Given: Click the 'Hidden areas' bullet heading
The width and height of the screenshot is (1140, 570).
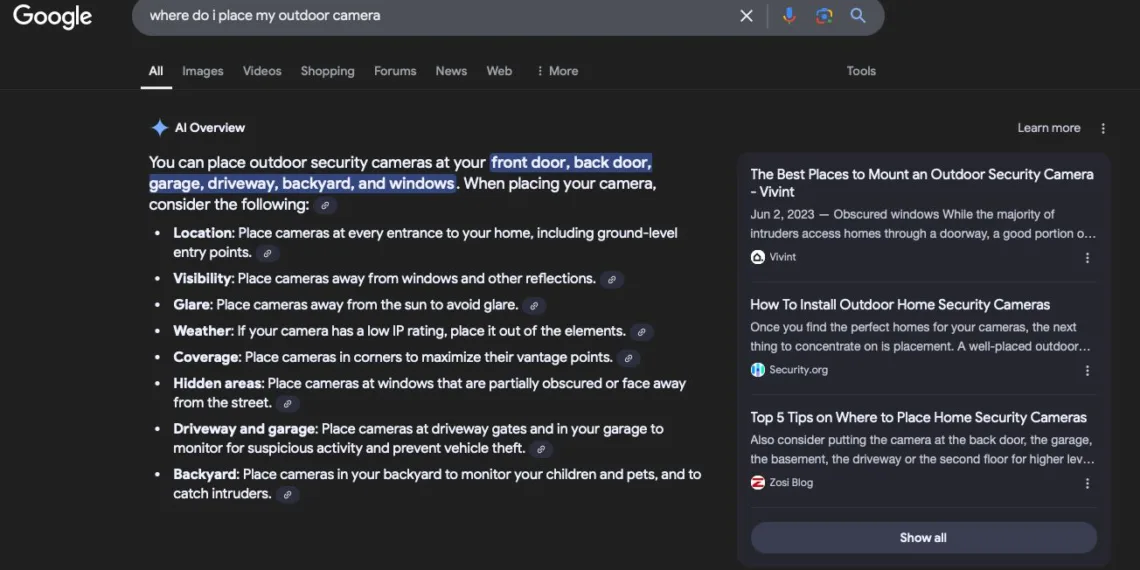Looking at the screenshot, I should click(218, 383).
